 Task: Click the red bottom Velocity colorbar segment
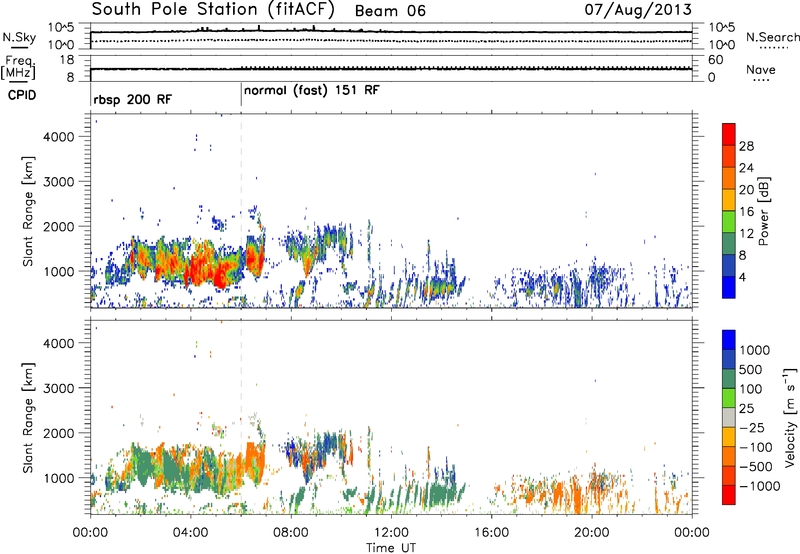pyautogui.click(x=729, y=495)
